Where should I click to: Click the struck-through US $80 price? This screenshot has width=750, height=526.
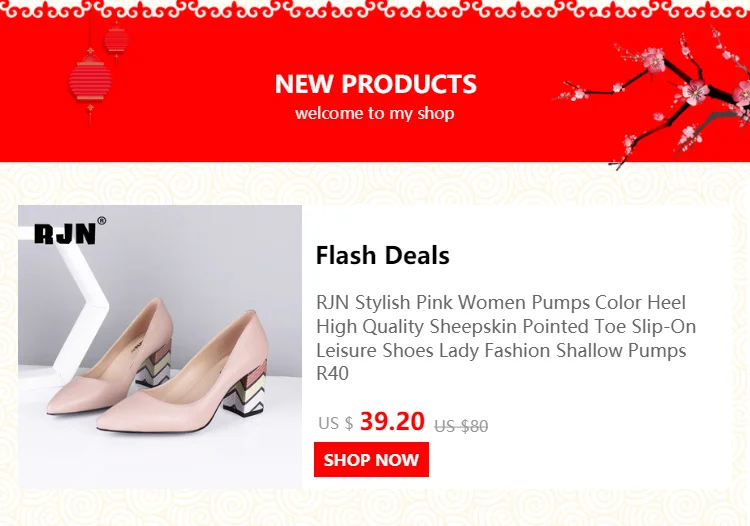pyautogui.click(x=461, y=426)
